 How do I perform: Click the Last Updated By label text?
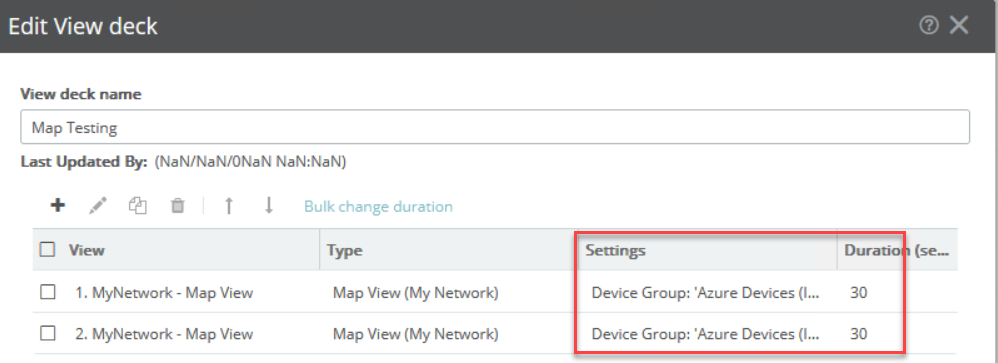tap(84, 162)
